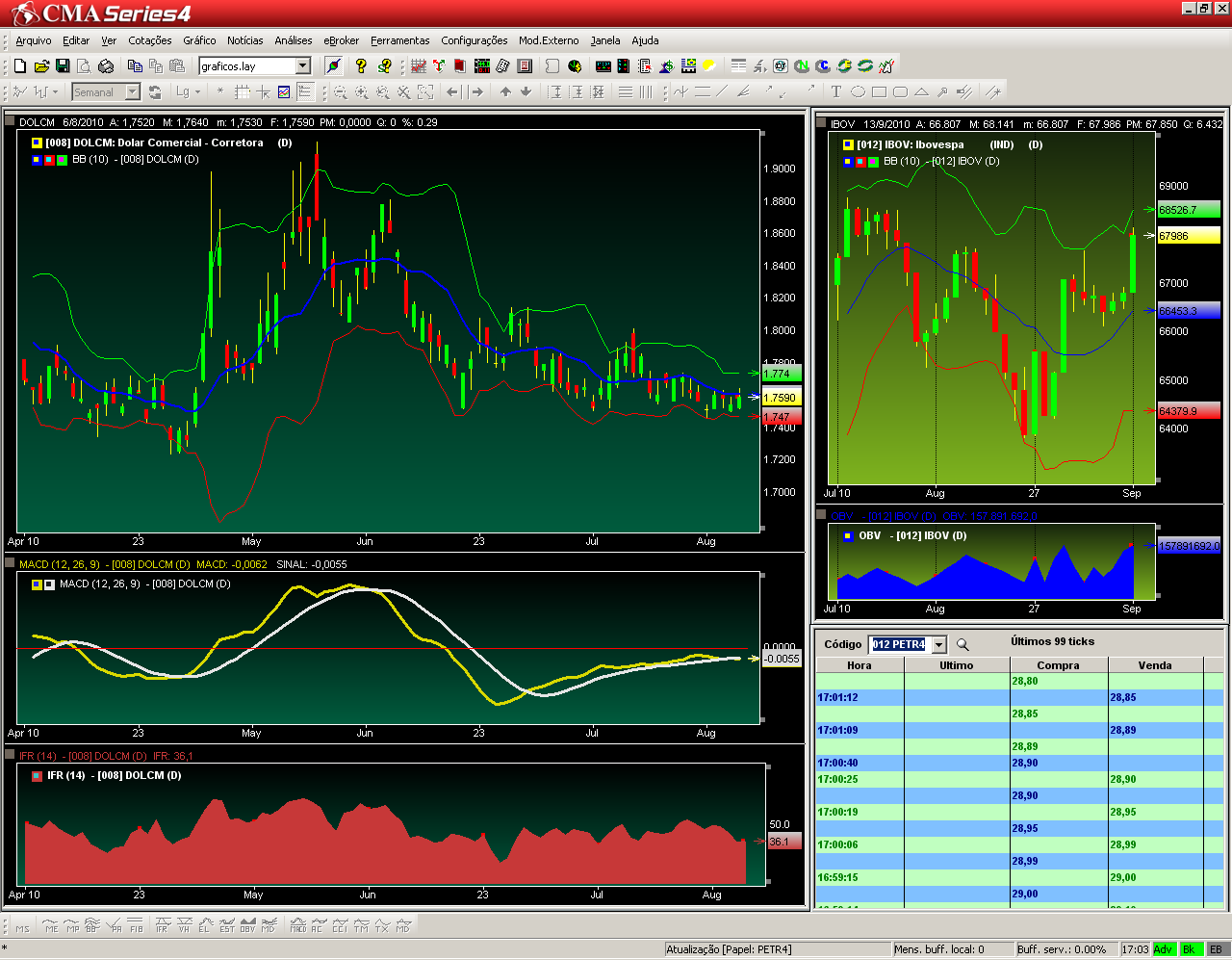
Task: Open Print Preview from the toolbar
Action: [84, 65]
